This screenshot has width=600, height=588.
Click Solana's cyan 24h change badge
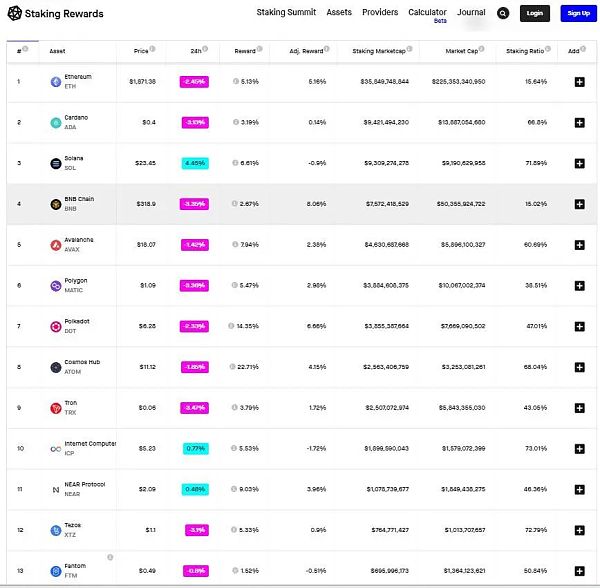tap(195, 163)
